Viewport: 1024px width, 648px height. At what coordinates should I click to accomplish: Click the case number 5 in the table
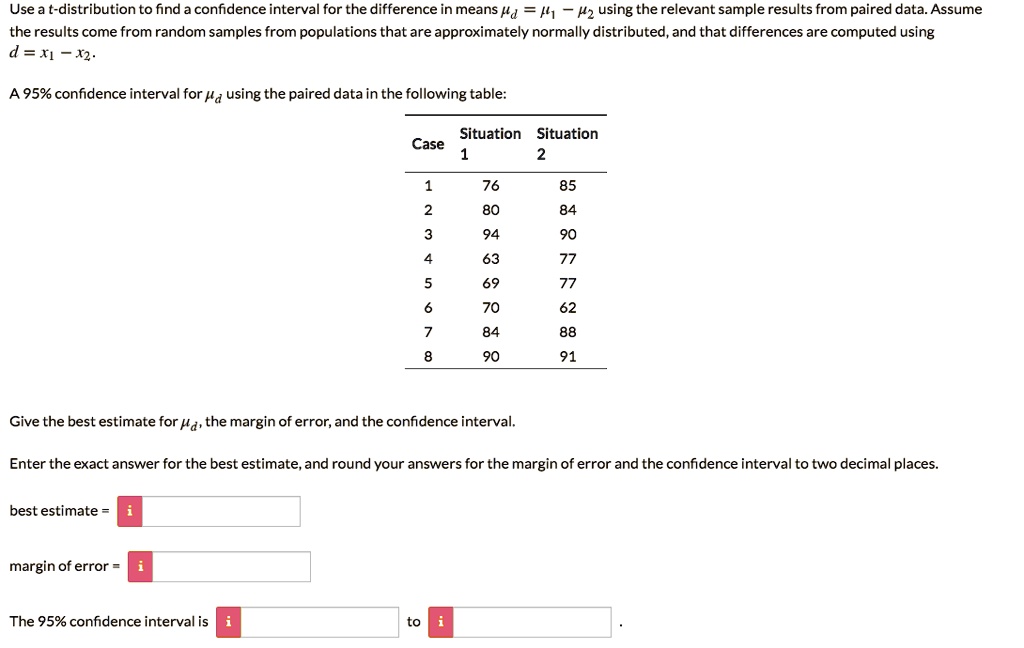(428, 282)
